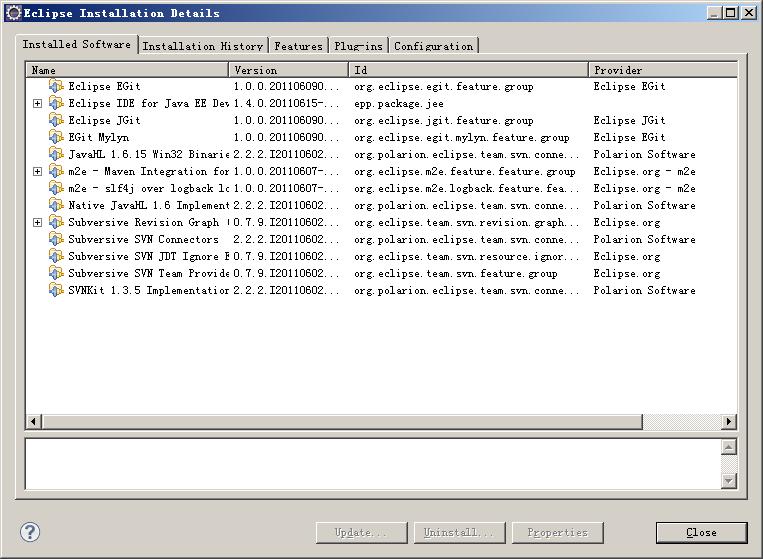Sort by the Version column header
763x559 pixels.
point(289,70)
